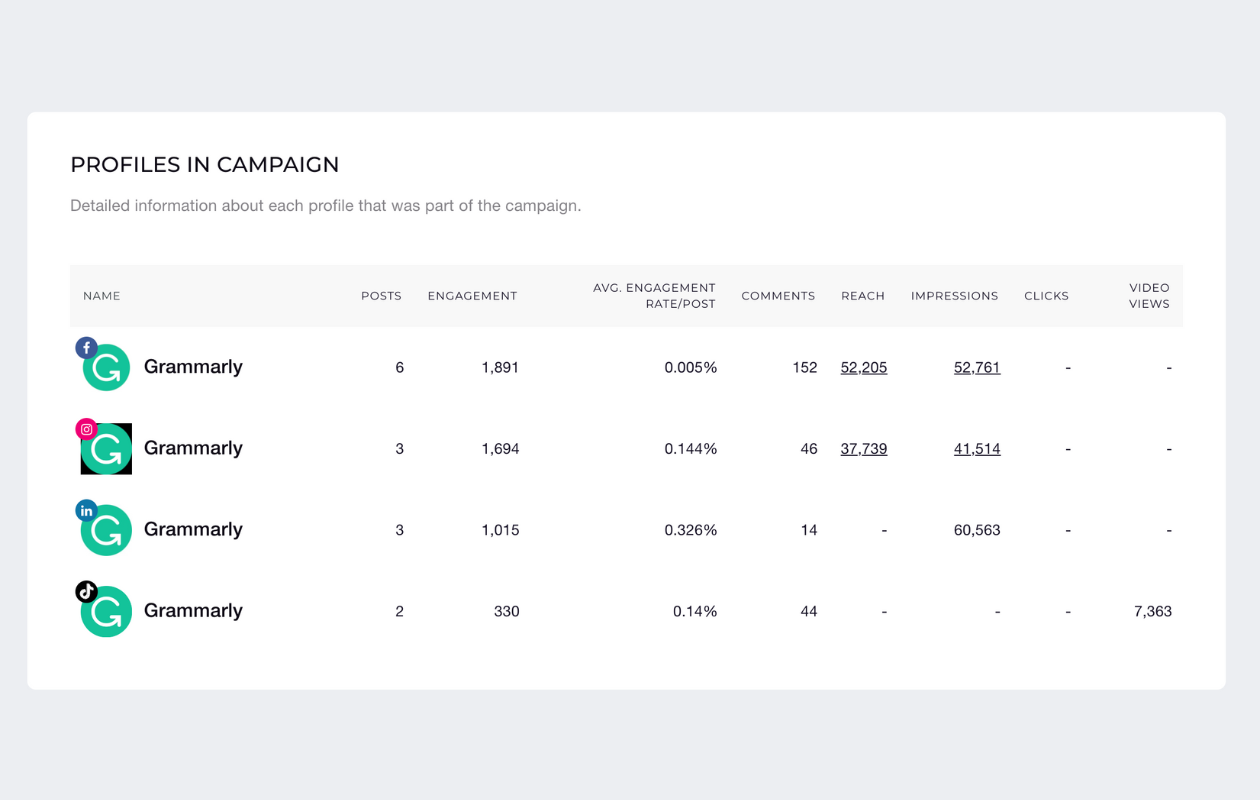Click the ENGAGEMENT column header
The image size is (1260, 800).
coord(472,296)
